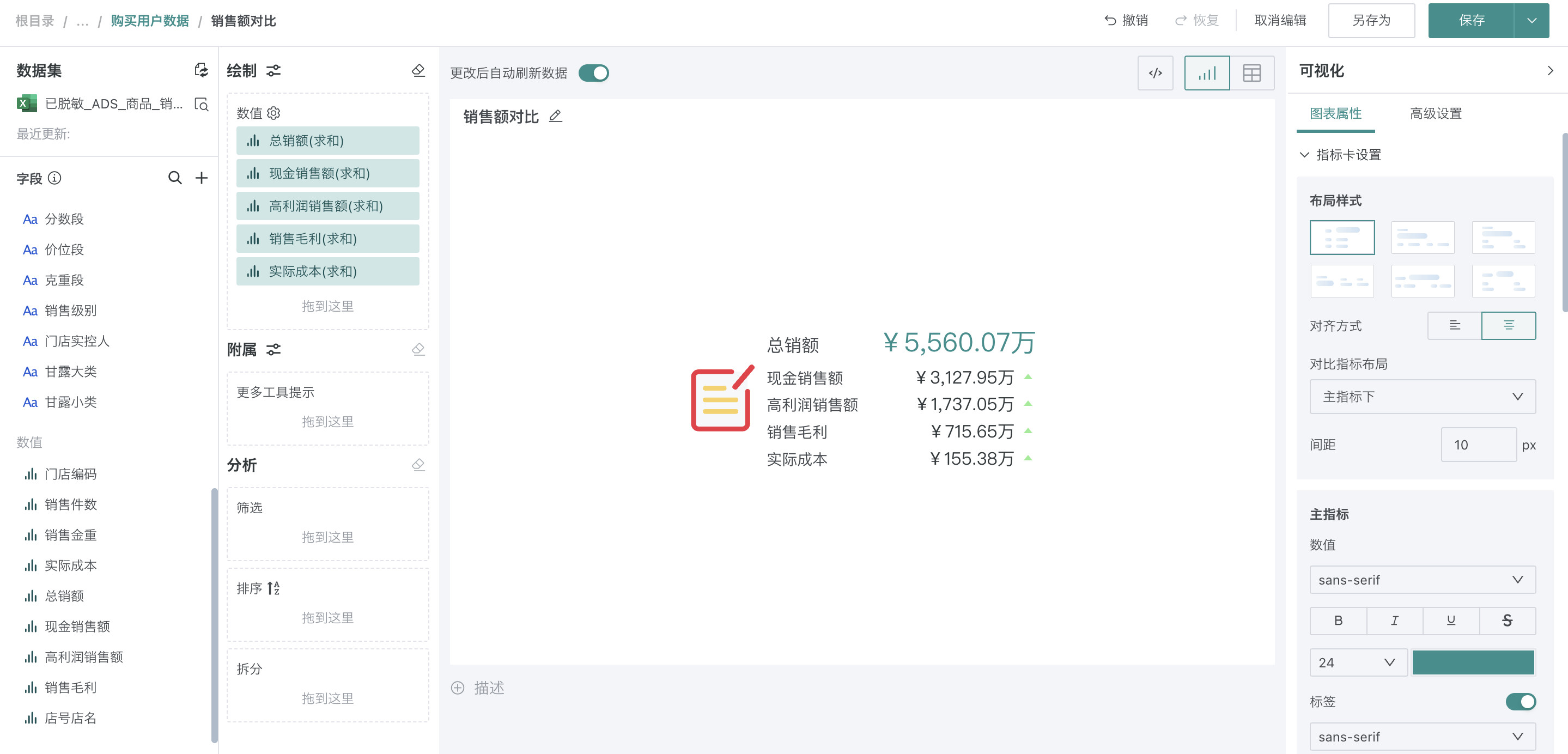
Task: Open 数值 settings gear icon
Action: coord(274,113)
